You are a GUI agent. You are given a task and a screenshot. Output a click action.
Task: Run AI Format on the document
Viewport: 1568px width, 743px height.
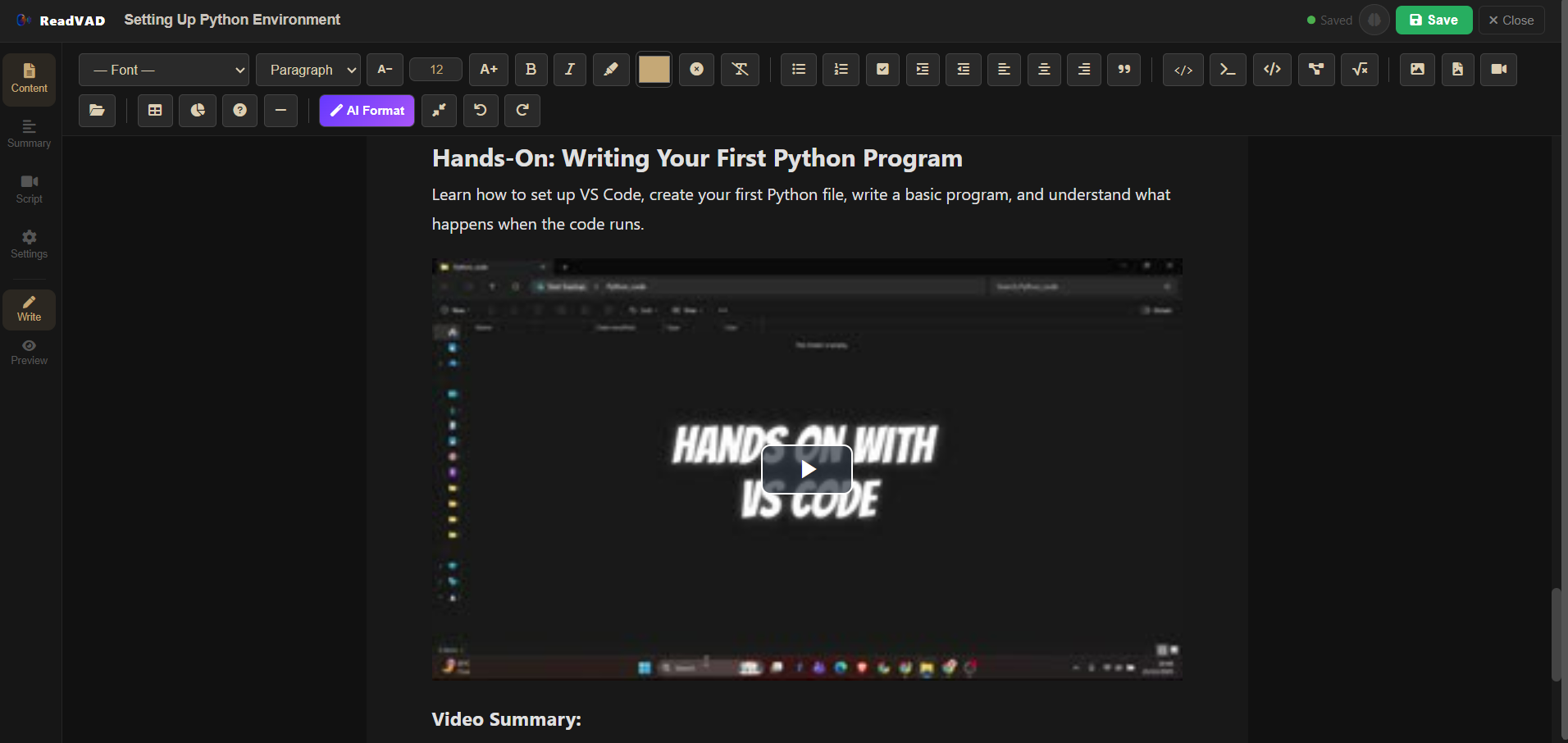pos(367,111)
